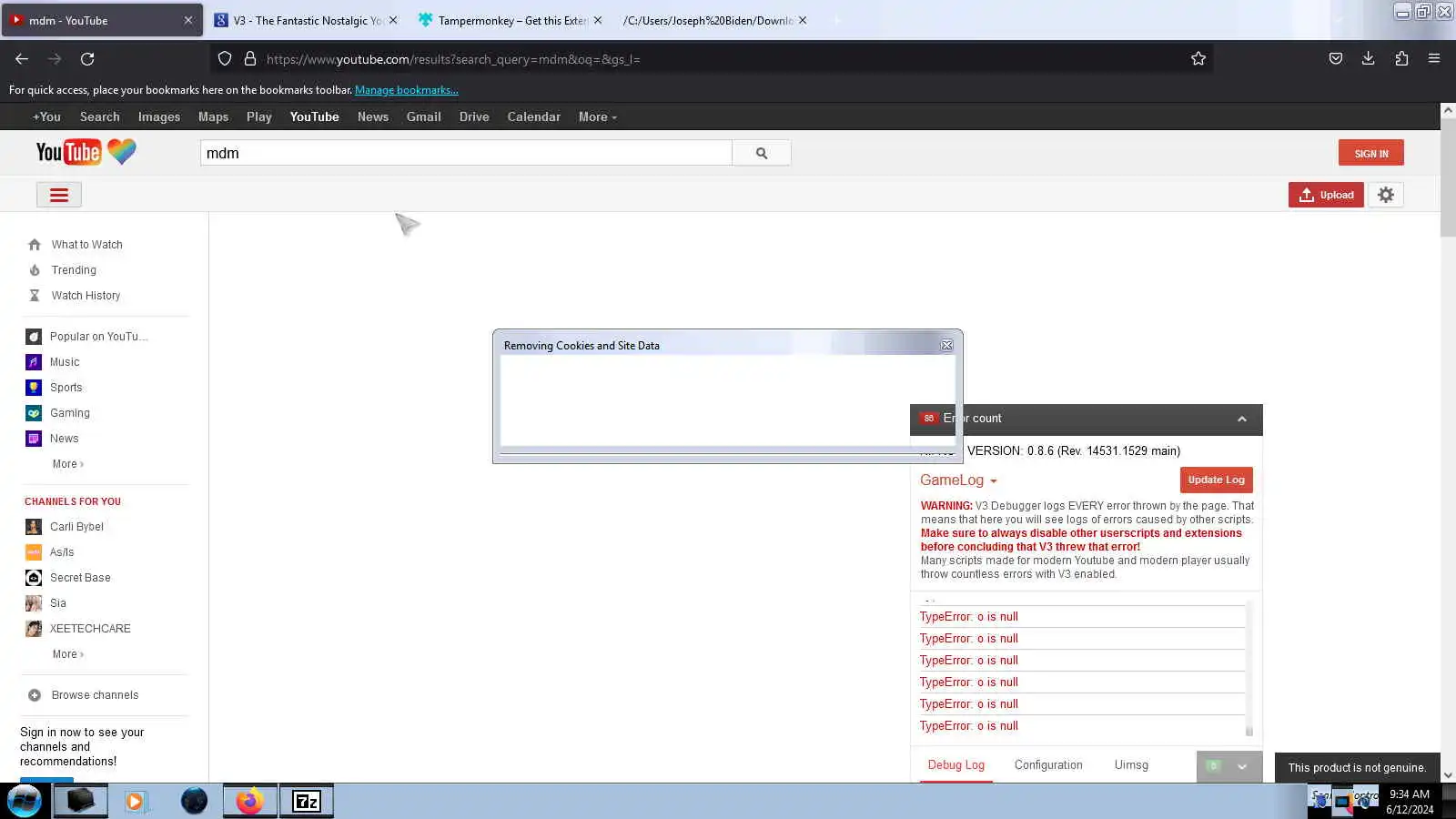Image resolution: width=1456 pixels, height=819 pixels.
Task: Close the Removing Cookies and Site Data dialog
Action: coord(946,346)
